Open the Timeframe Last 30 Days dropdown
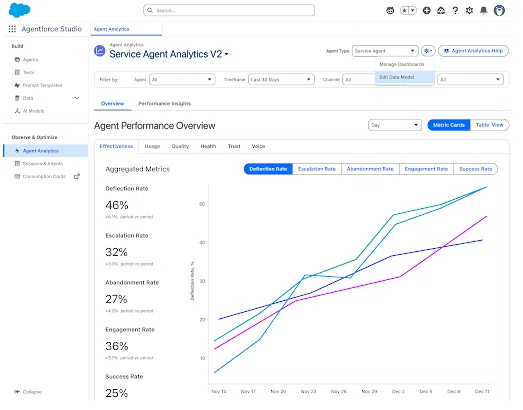This screenshot has height=410, width=523. pyautogui.click(x=281, y=80)
